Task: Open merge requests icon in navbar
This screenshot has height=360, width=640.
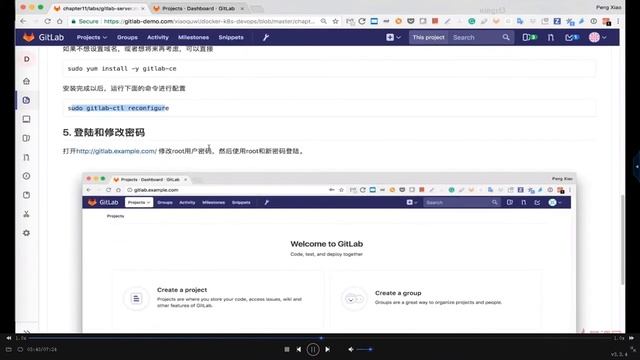Action: coord(551,37)
